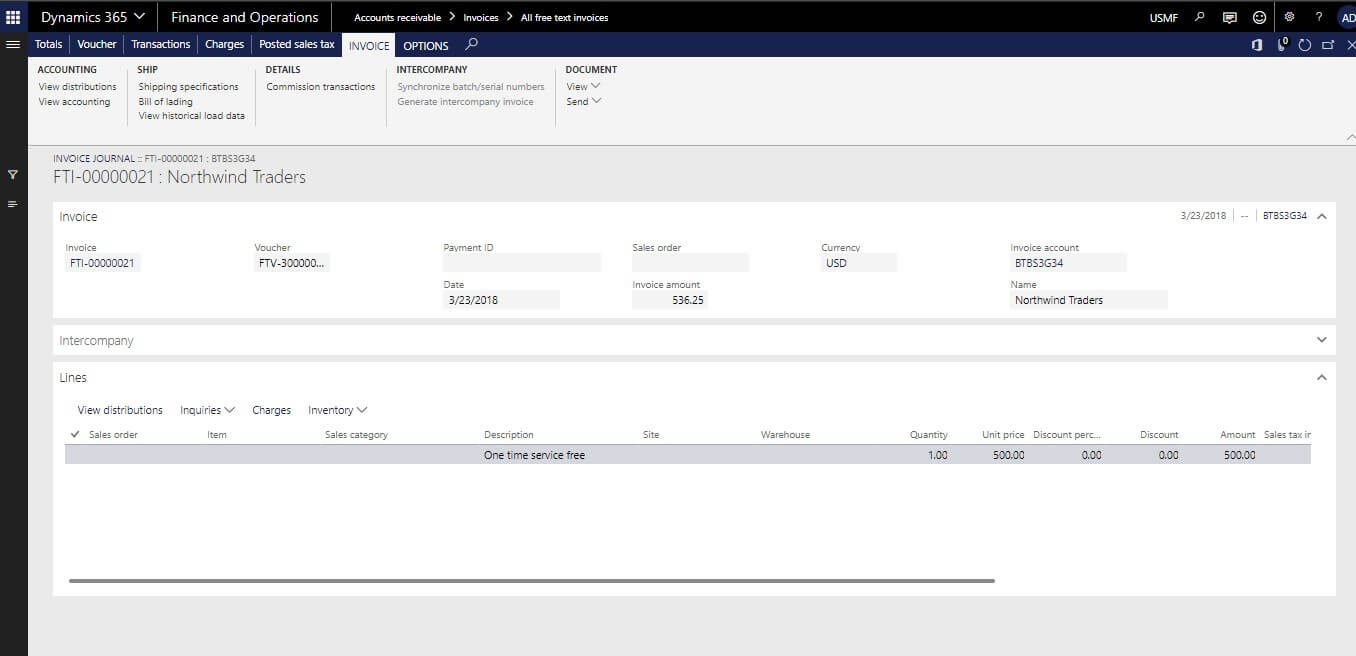The image size is (1356, 656).
Task: Click the horizontal scrollbar of the Lines grid
Action: [x=532, y=580]
